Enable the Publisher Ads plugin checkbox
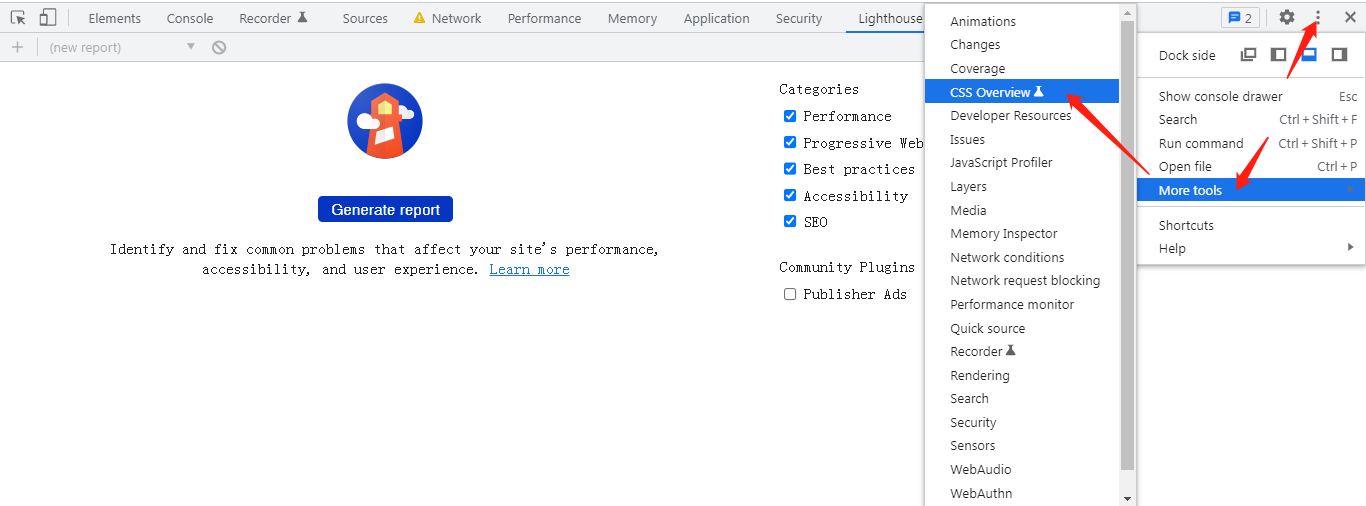Image resolution: width=1366 pixels, height=506 pixels. coord(790,294)
